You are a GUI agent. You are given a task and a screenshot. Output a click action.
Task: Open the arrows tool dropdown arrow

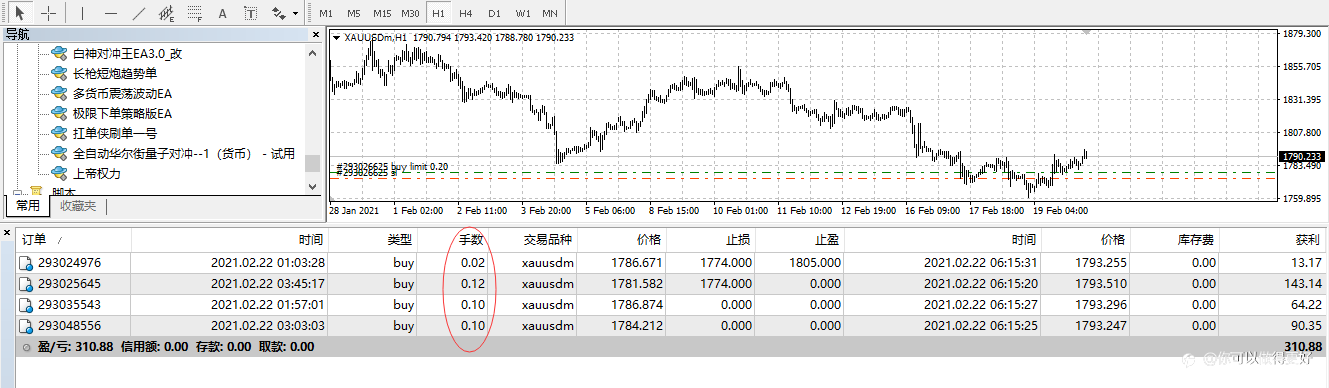[x=296, y=13]
